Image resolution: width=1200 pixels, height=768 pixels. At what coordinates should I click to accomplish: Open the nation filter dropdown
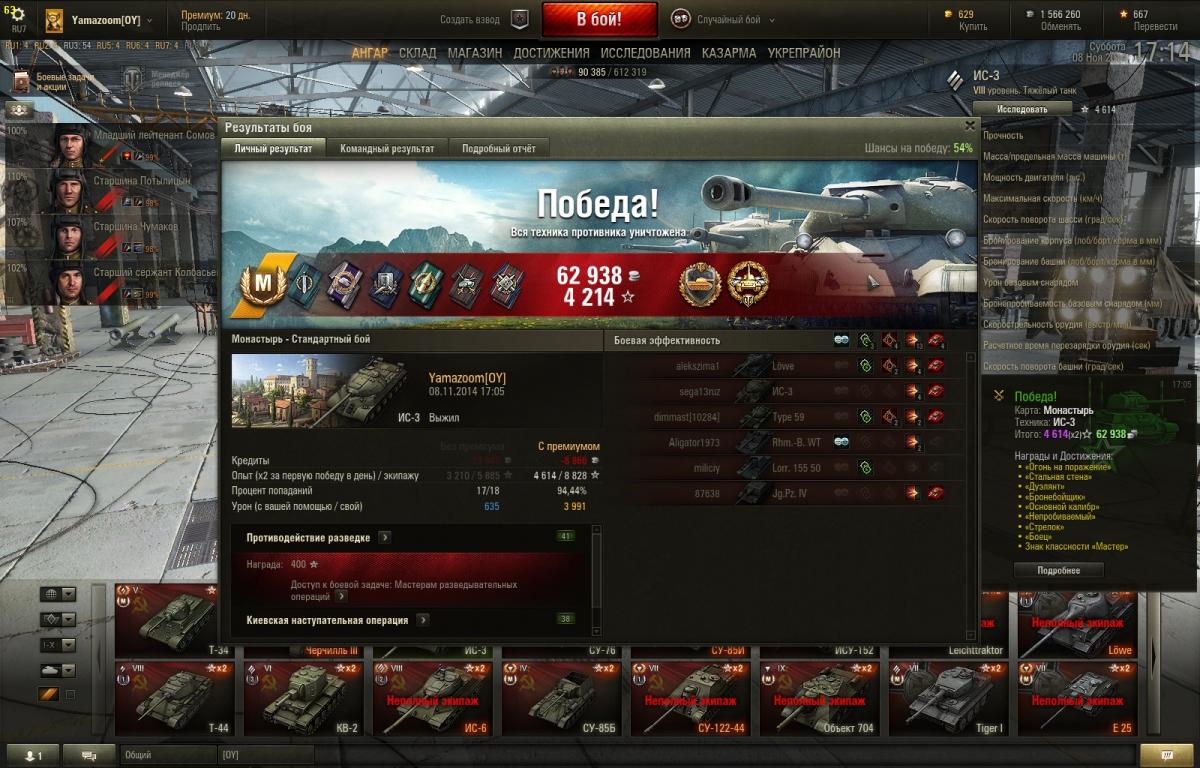[x=59, y=594]
